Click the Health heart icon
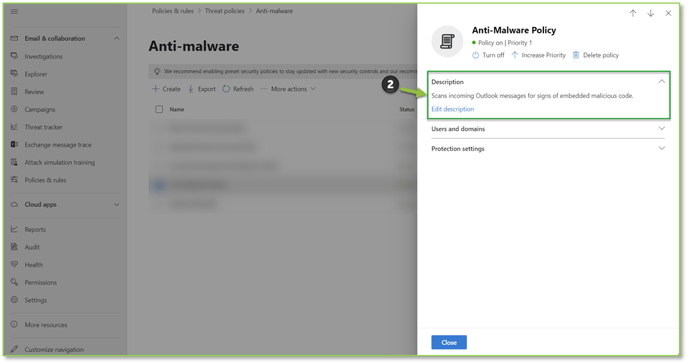Image resolution: width=688 pixels, height=364 pixels. pos(14,264)
